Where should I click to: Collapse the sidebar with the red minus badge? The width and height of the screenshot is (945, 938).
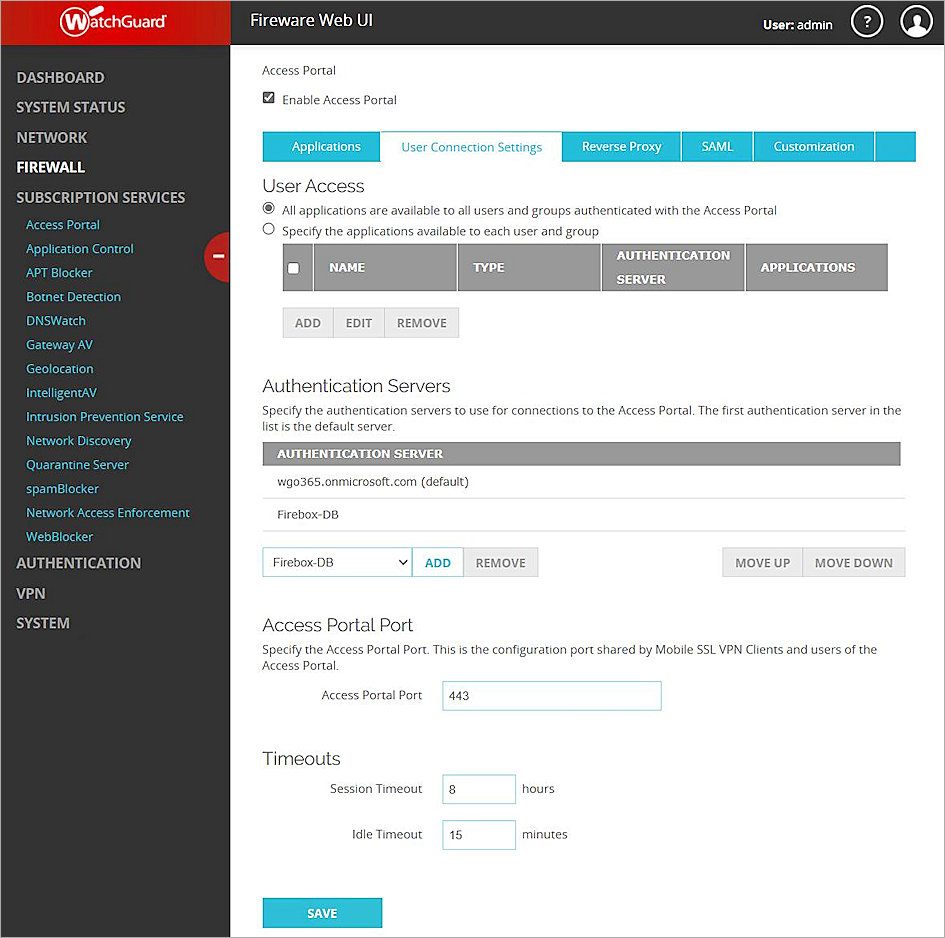point(218,257)
